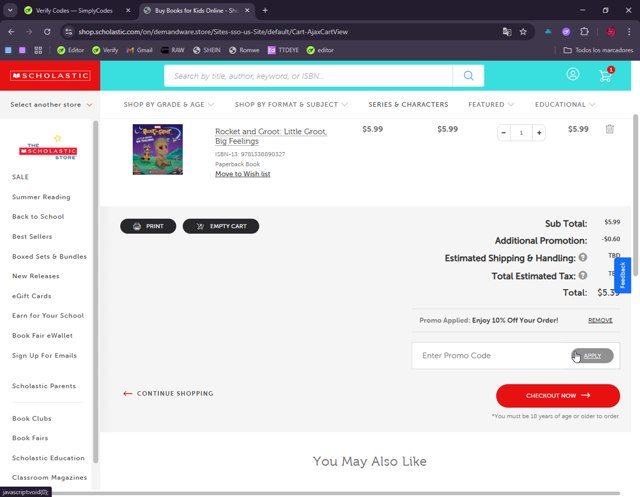Open the Todos los marcadores folder

598,50
